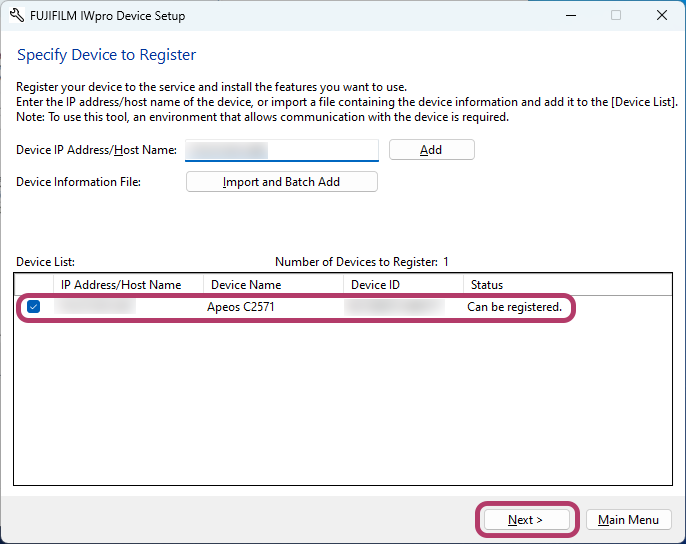Click the Device ID column header

pos(403,285)
